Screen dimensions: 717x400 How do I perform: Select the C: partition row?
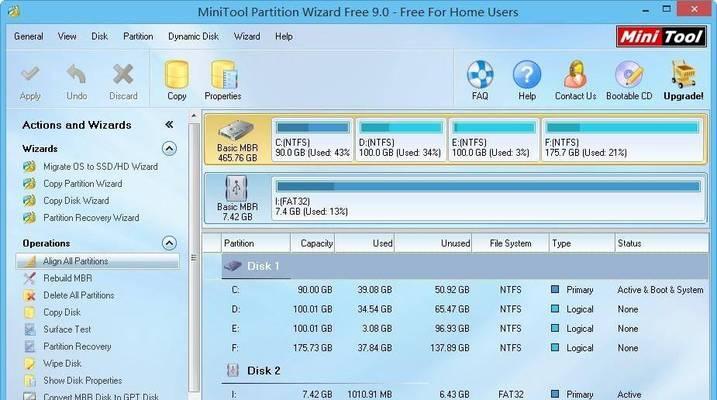coord(465,290)
